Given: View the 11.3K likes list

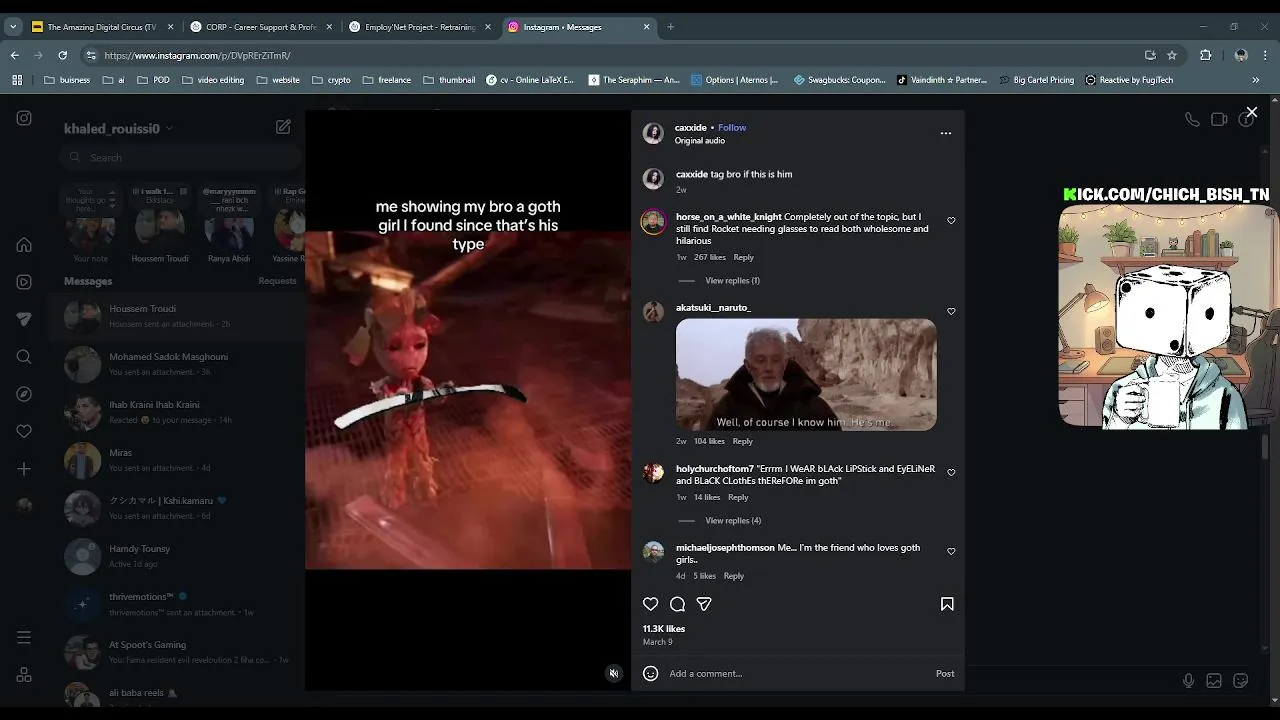Looking at the screenshot, I should click(664, 629).
